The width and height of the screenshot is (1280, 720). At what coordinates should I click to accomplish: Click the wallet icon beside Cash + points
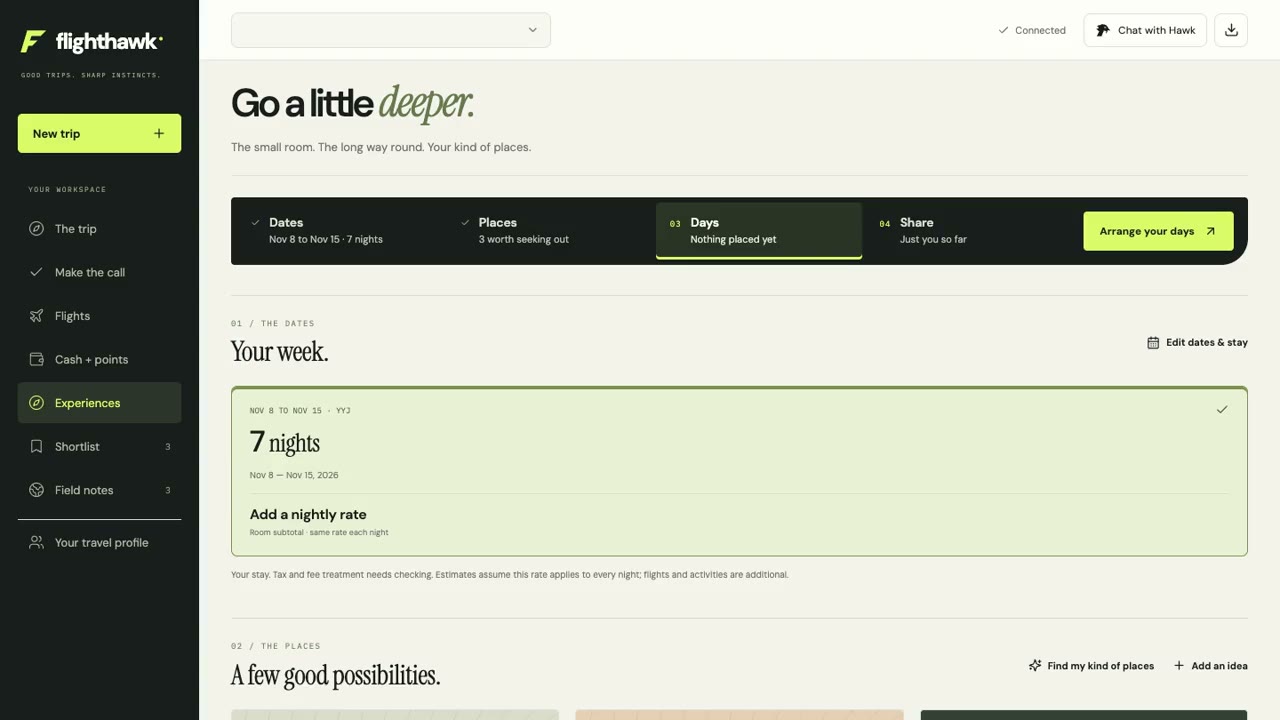coord(36,359)
